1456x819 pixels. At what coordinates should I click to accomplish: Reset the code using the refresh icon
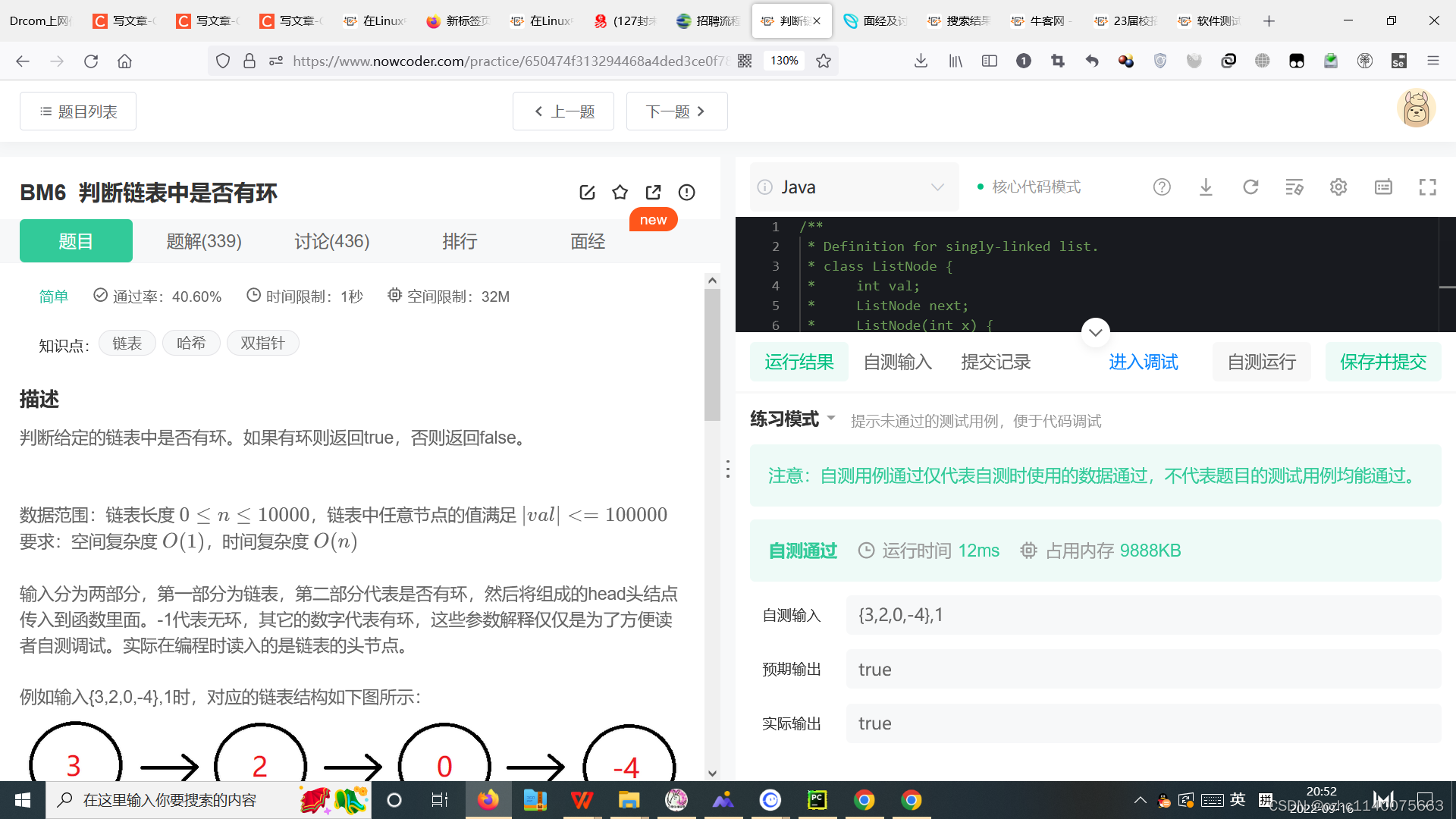point(1250,187)
